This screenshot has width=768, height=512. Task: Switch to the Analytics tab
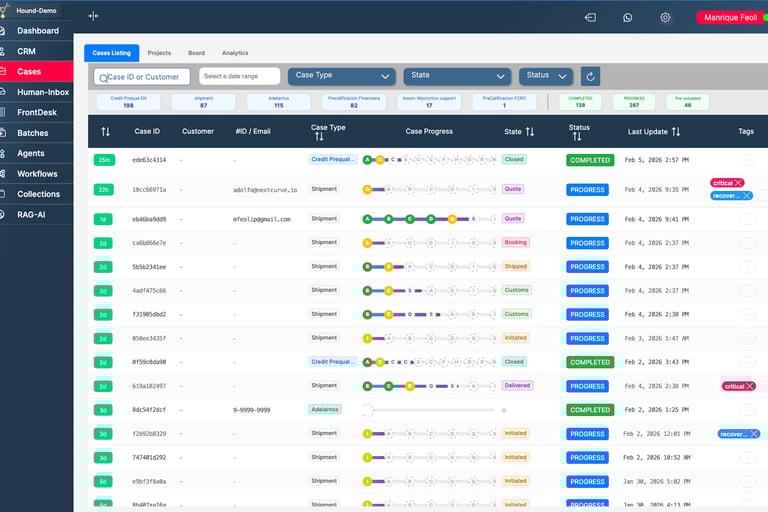click(235, 53)
